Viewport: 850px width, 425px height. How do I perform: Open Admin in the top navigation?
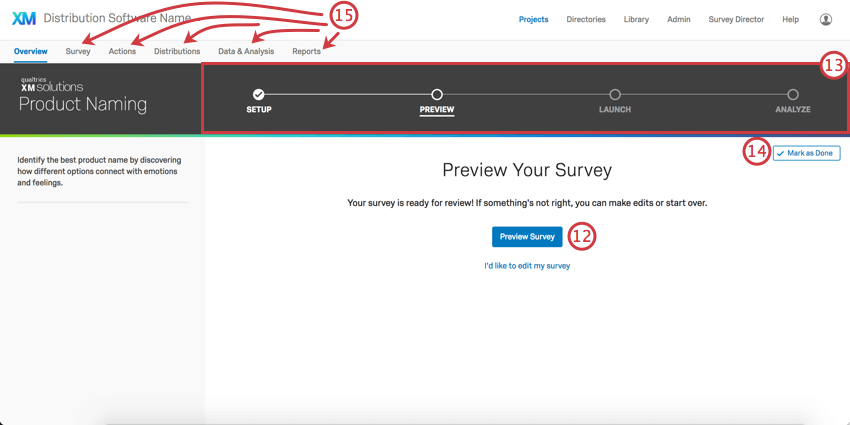pos(679,20)
